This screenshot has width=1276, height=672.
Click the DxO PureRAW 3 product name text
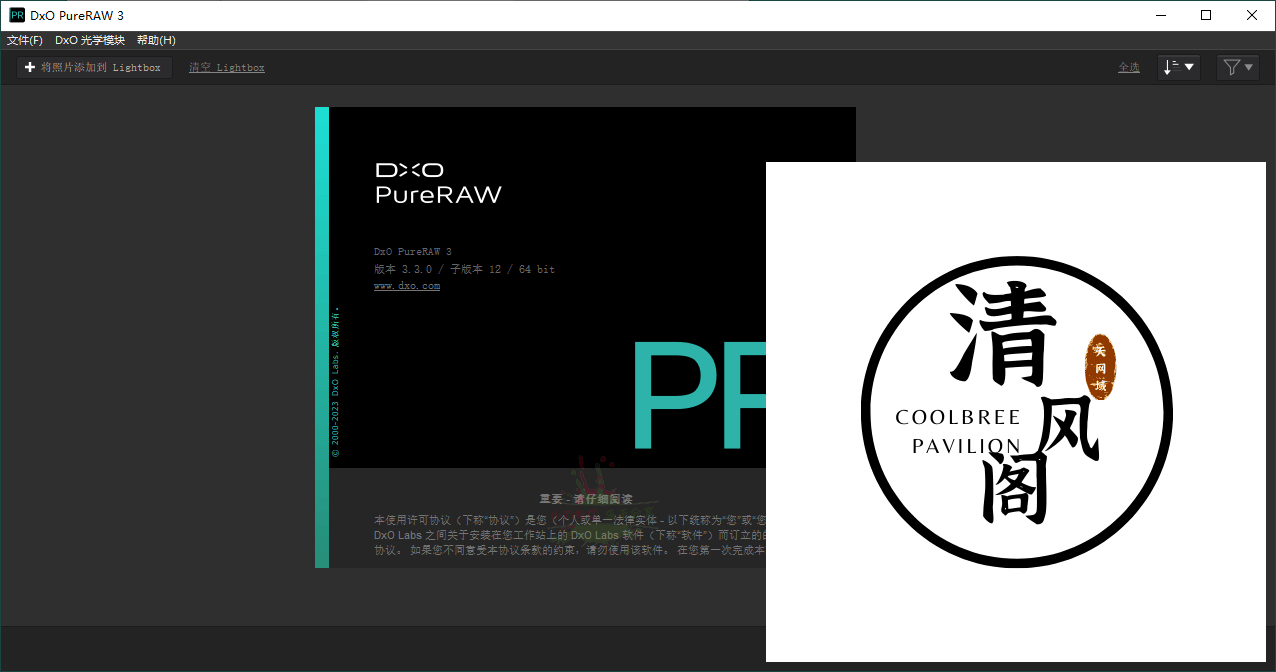pyautogui.click(x=413, y=252)
